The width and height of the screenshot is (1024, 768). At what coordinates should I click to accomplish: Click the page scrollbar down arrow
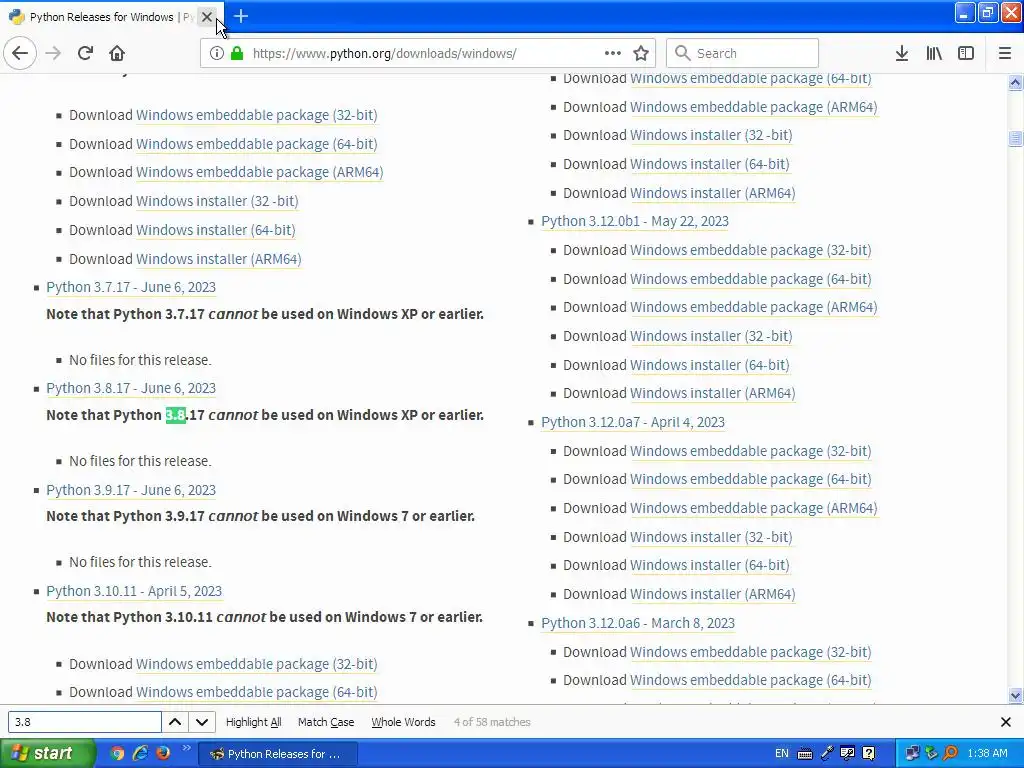tap(1015, 696)
